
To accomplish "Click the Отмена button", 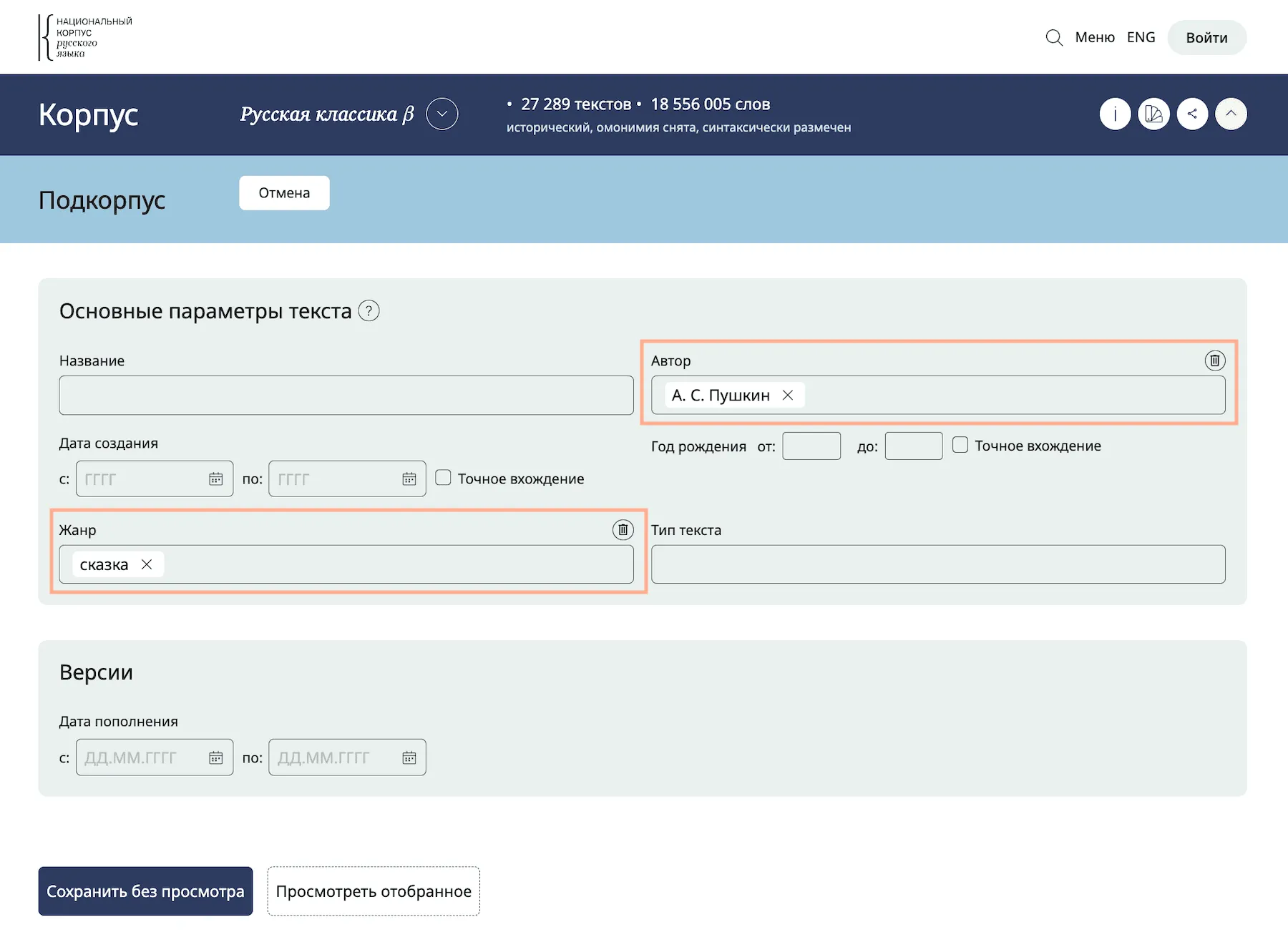I will point(284,193).
